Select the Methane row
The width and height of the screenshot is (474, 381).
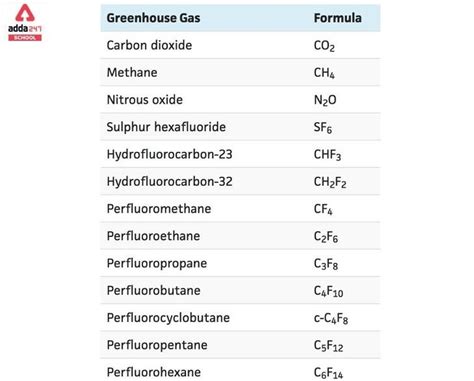pos(240,72)
